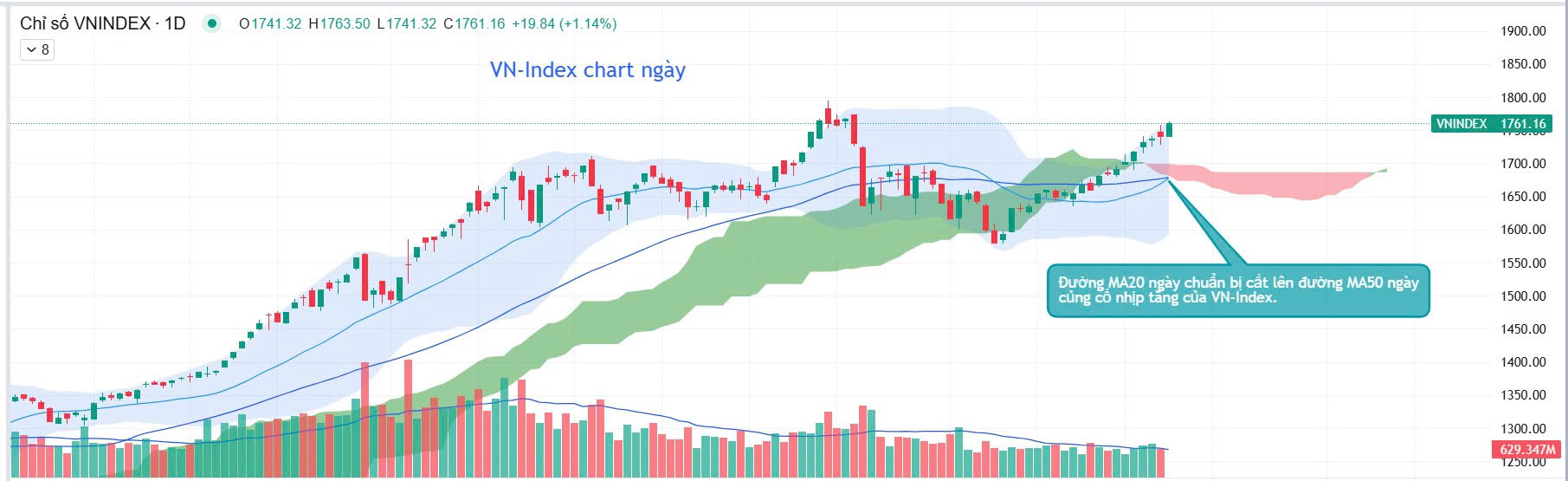Click the +19.84 (+1.14%) change value
This screenshot has width=1568, height=481.
point(564,24)
